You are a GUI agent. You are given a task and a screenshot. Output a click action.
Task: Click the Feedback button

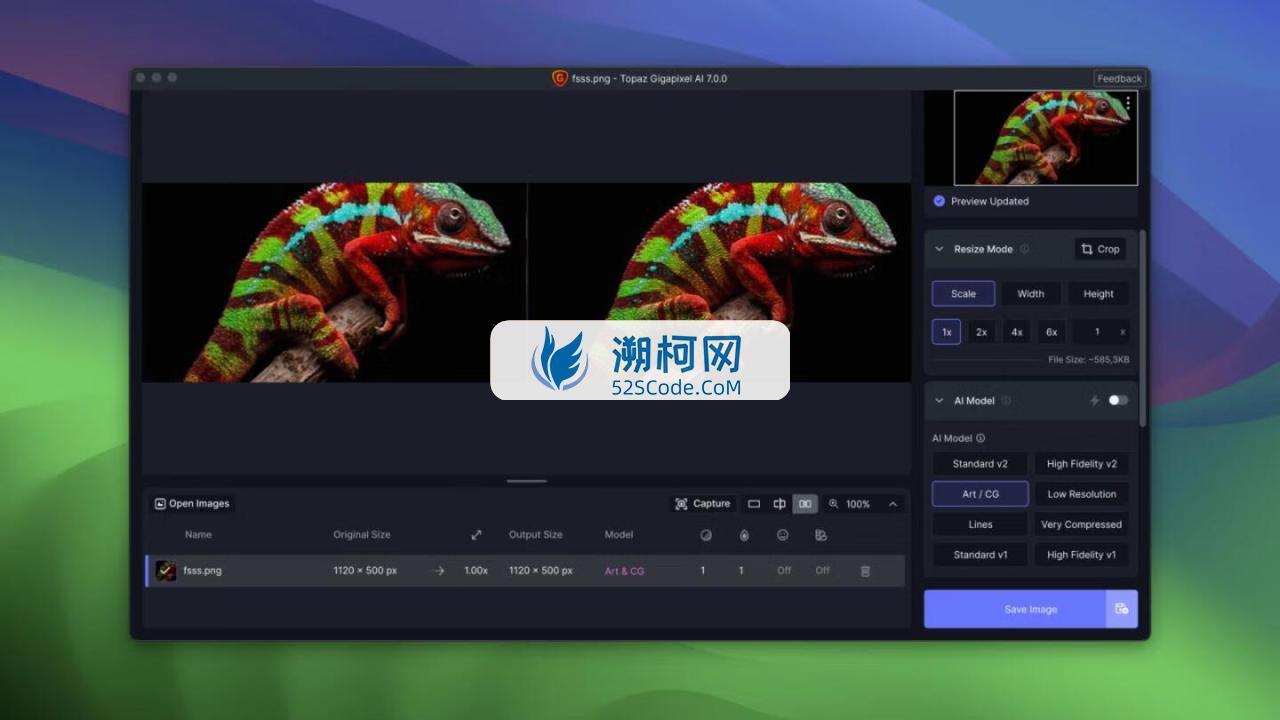1119,78
